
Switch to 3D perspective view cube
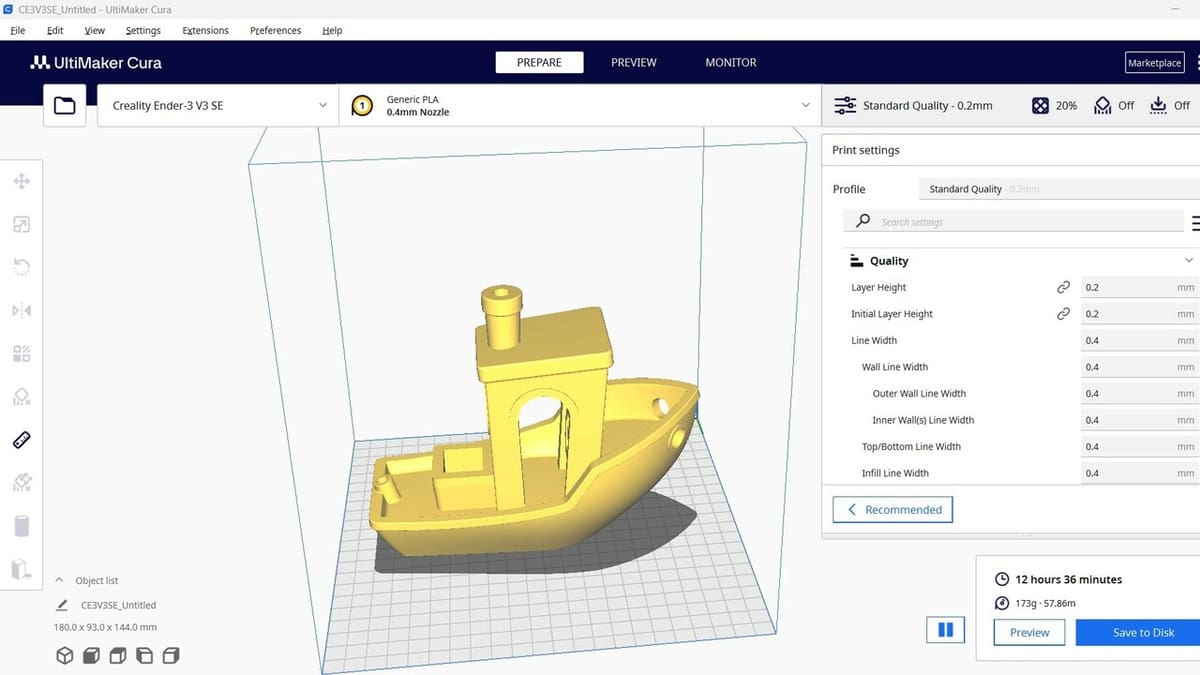point(65,656)
